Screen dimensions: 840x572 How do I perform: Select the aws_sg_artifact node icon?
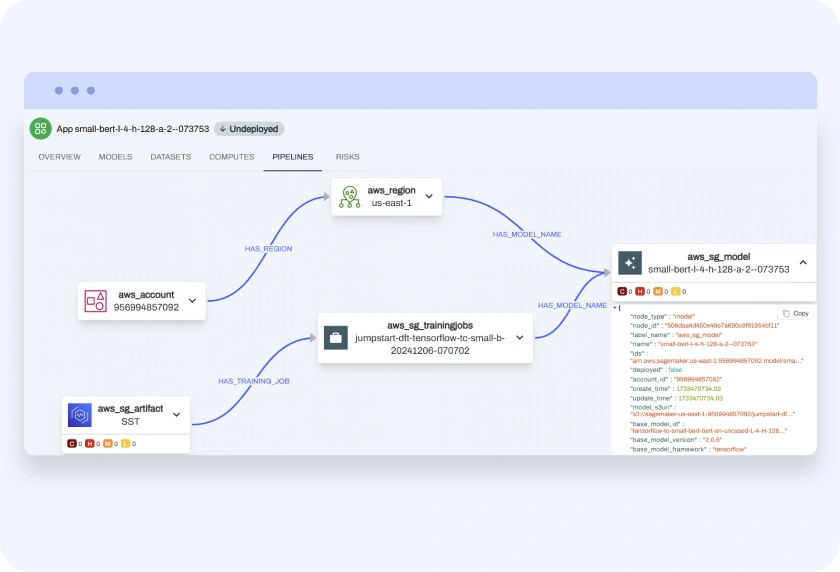pos(79,415)
